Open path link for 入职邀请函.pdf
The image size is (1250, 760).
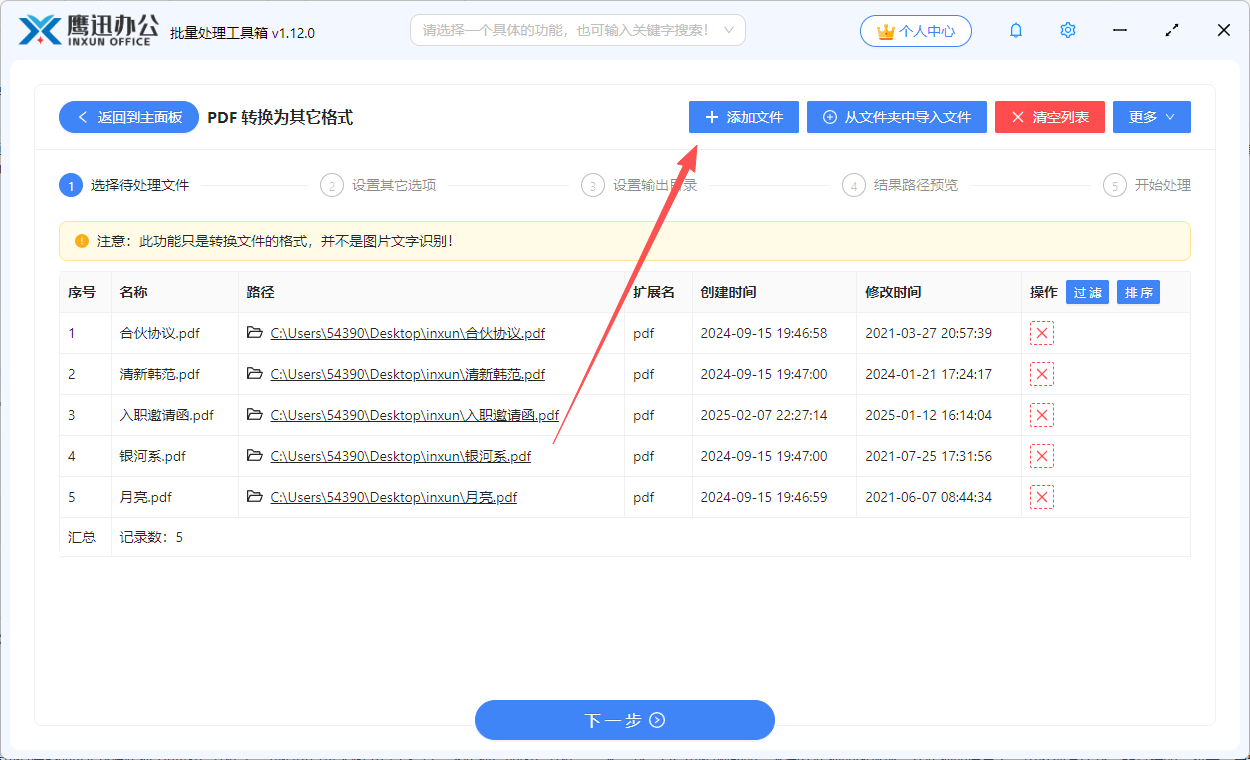tap(415, 415)
